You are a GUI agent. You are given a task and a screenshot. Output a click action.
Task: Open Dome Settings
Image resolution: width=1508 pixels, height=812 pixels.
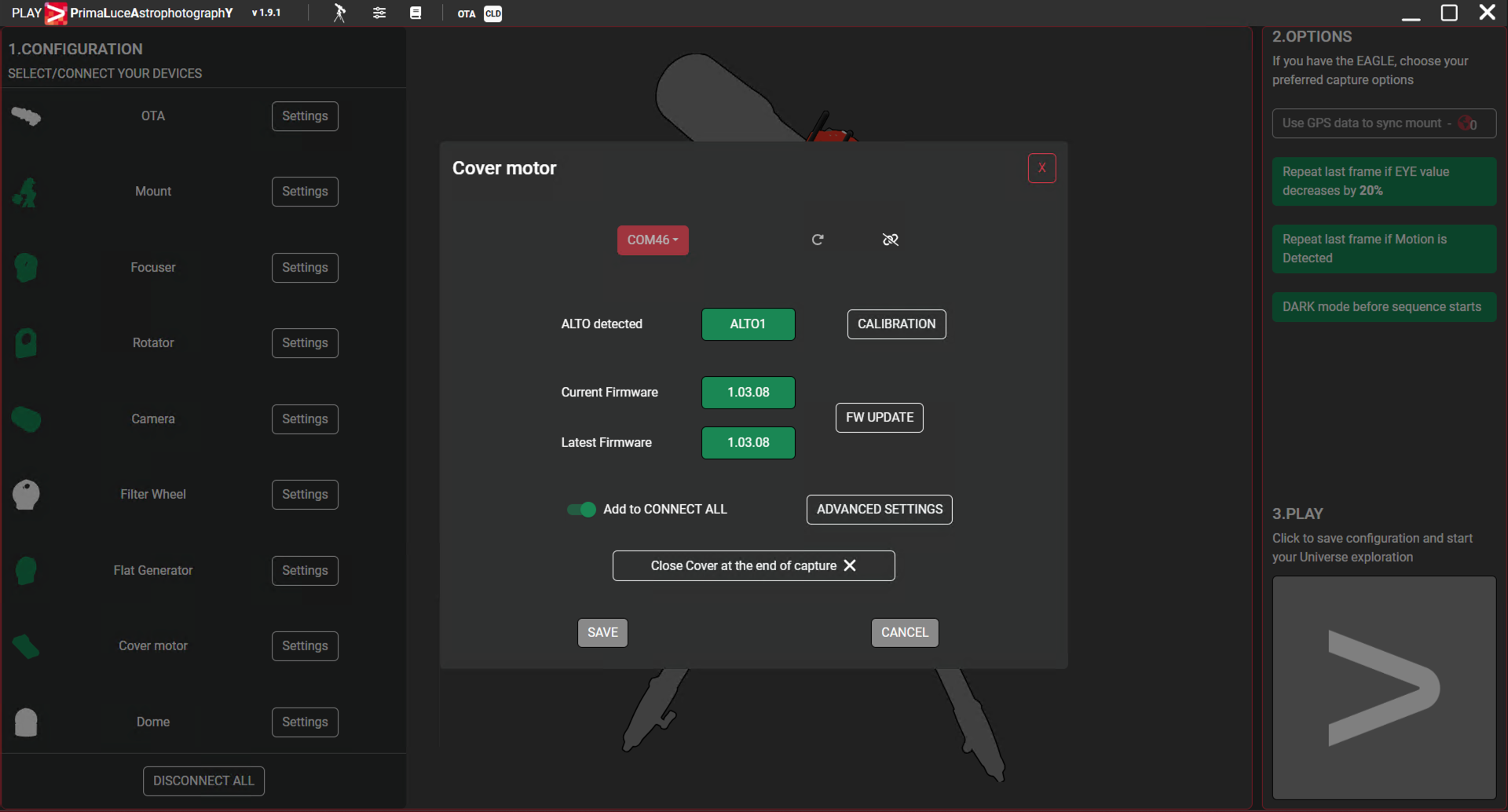click(x=305, y=722)
